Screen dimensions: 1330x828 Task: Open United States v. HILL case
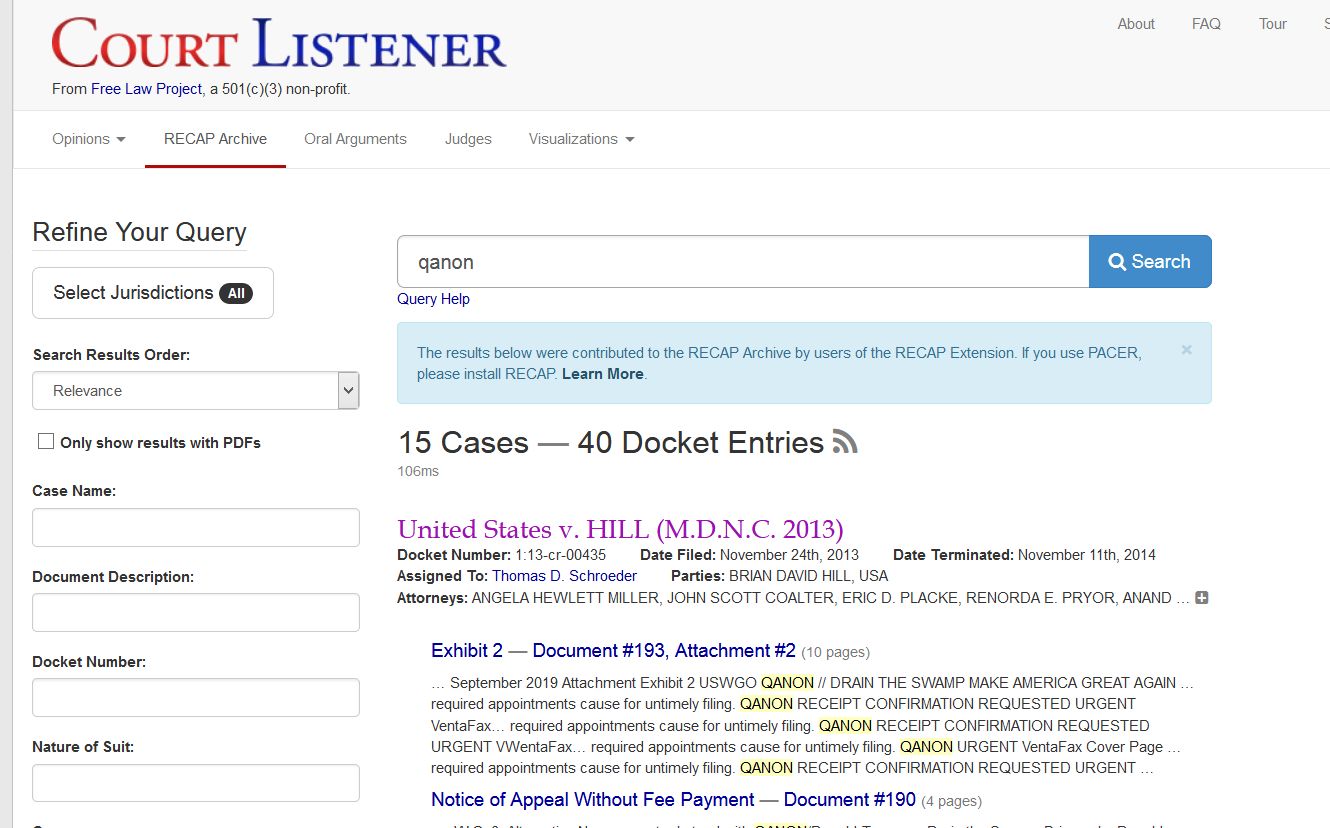coord(620,529)
